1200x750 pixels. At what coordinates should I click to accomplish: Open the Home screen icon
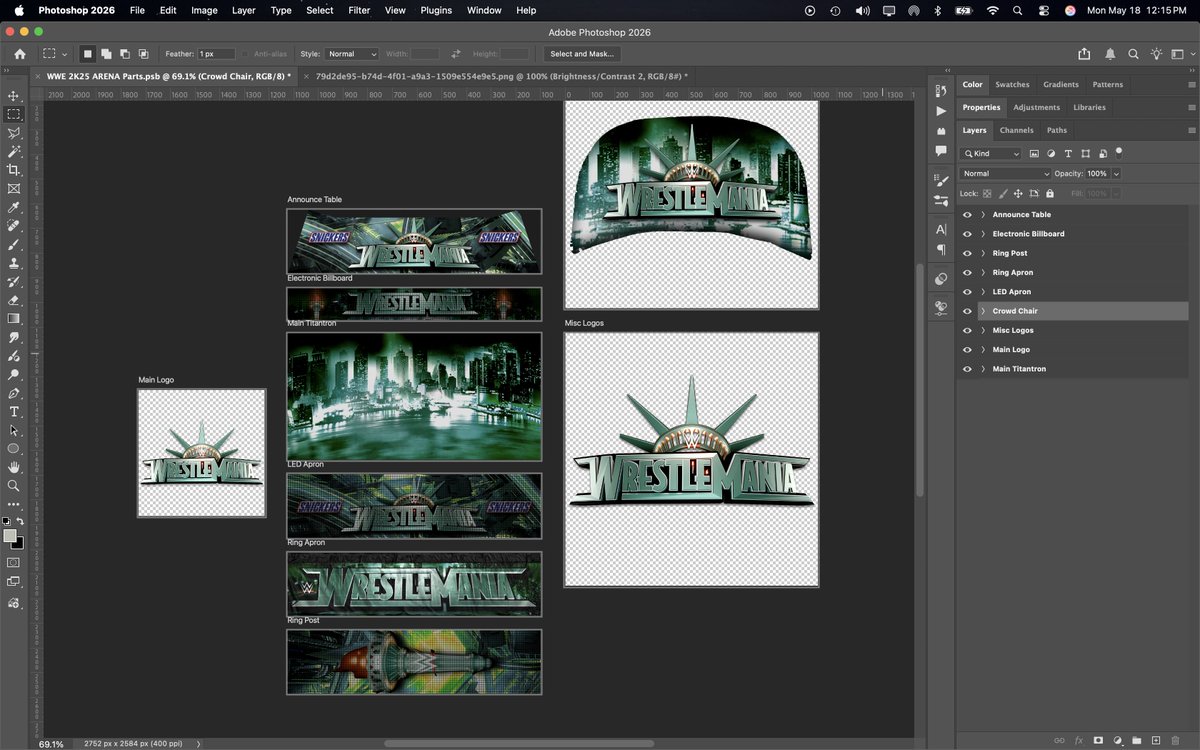click(19, 54)
